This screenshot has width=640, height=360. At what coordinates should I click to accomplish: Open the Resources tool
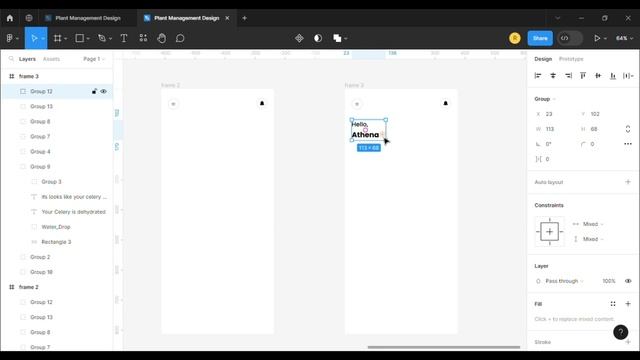tap(143, 38)
